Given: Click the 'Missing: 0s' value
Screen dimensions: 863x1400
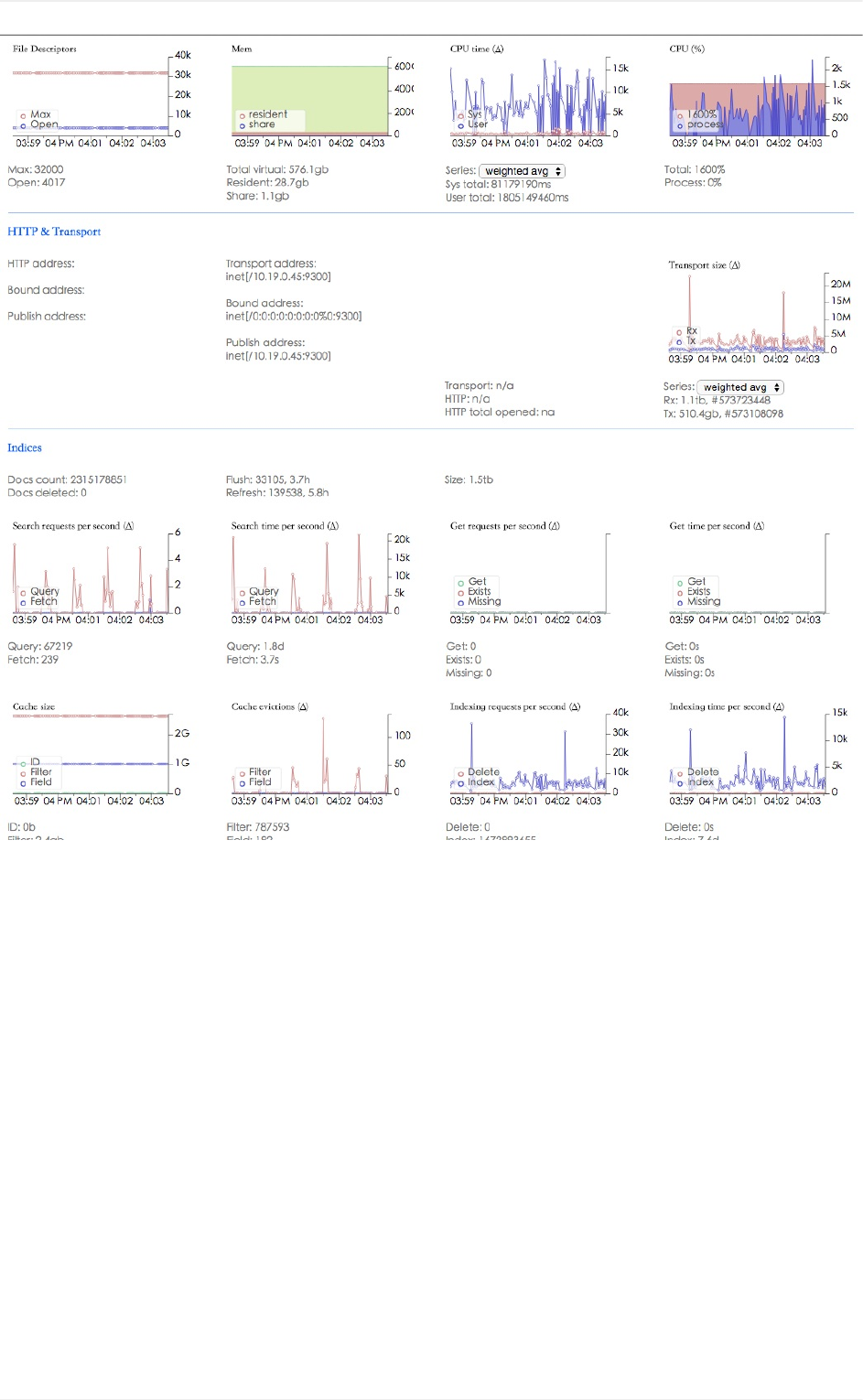Looking at the screenshot, I should pos(689,673).
